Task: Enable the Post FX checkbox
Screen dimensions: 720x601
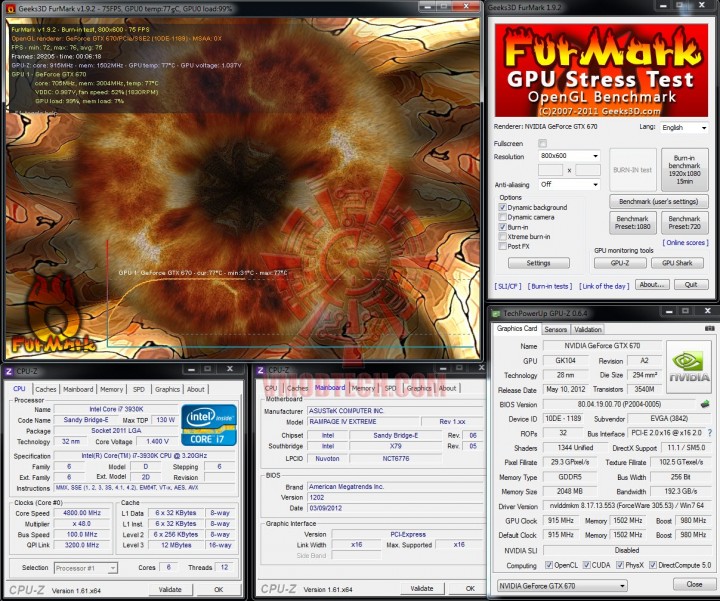Action: pyautogui.click(x=502, y=246)
